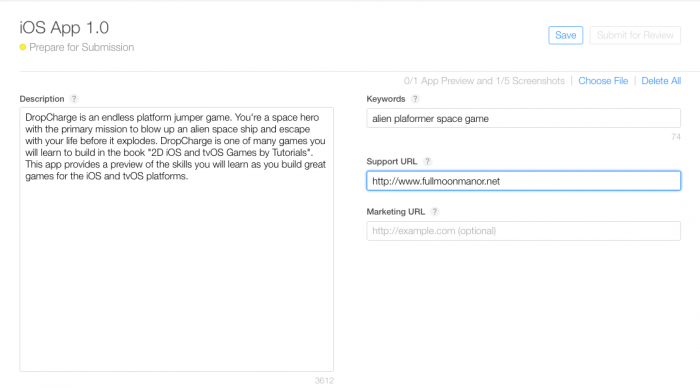Click the Delete All link
This screenshot has width=700, height=388.
click(x=661, y=81)
